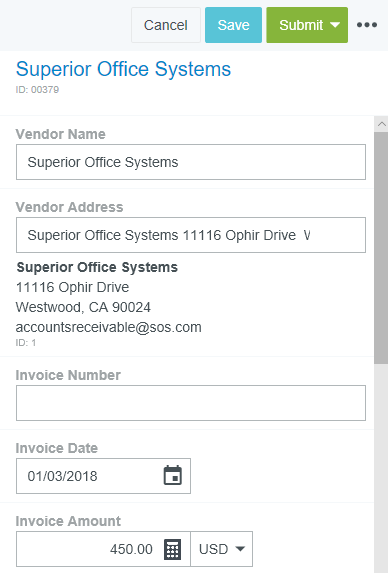Click the green Submit button label

(x=301, y=25)
